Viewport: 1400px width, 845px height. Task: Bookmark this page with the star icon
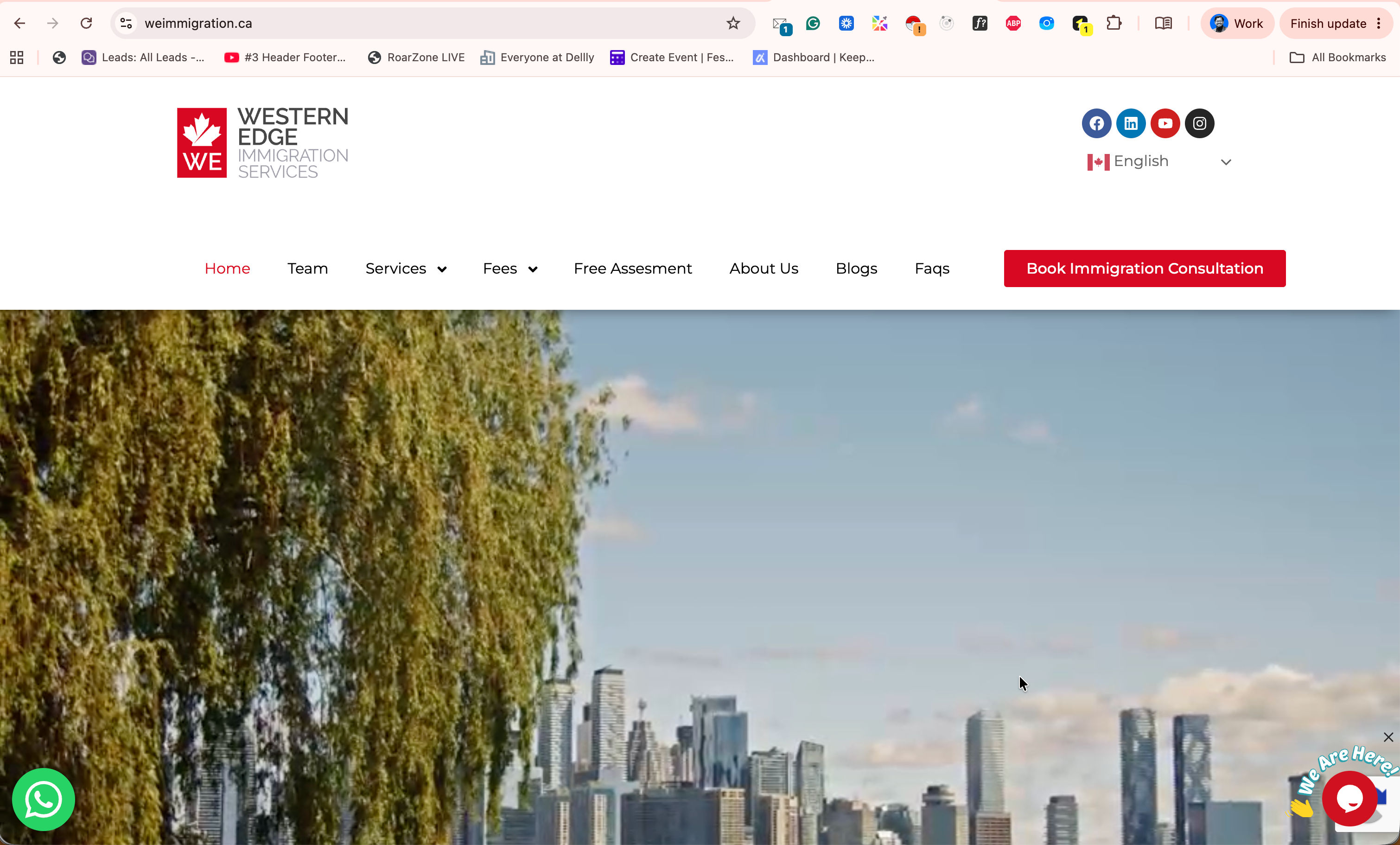click(733, 23)
